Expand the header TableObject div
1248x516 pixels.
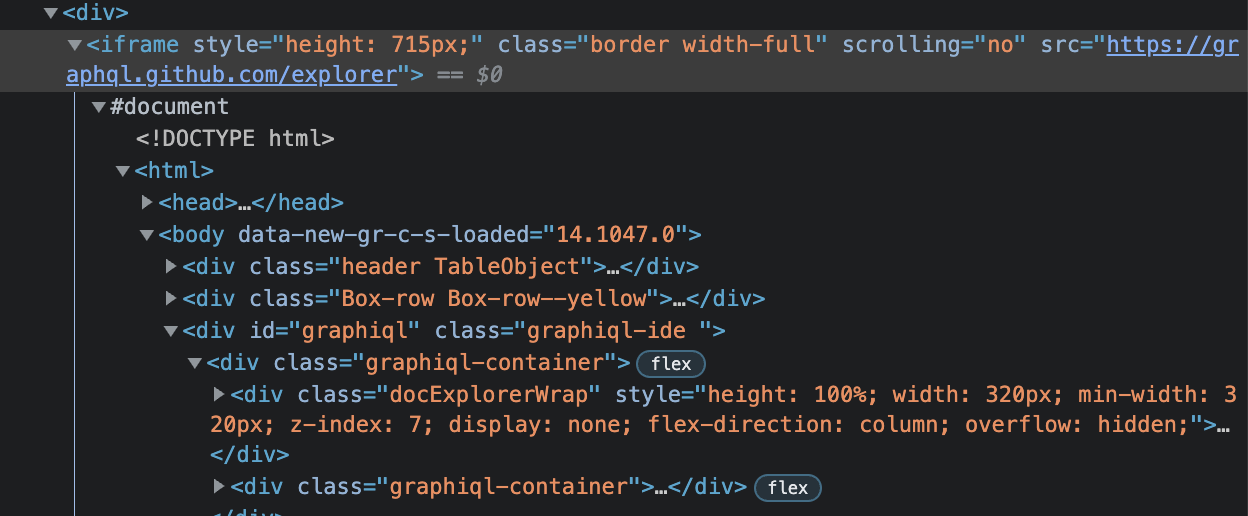pos(171,266)
